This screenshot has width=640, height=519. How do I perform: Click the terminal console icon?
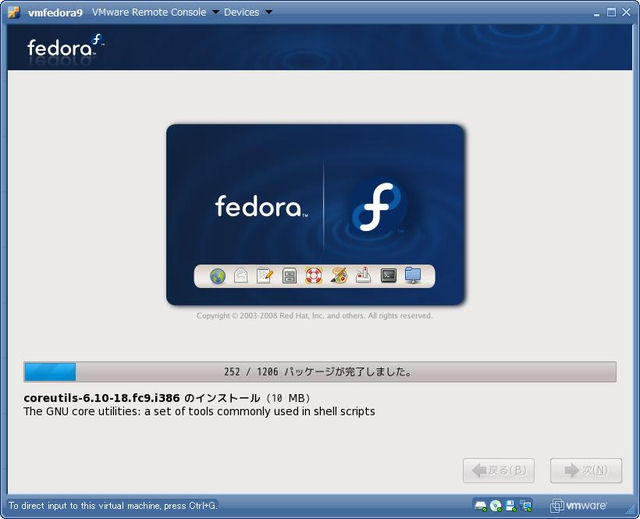(x=389, y=275)
